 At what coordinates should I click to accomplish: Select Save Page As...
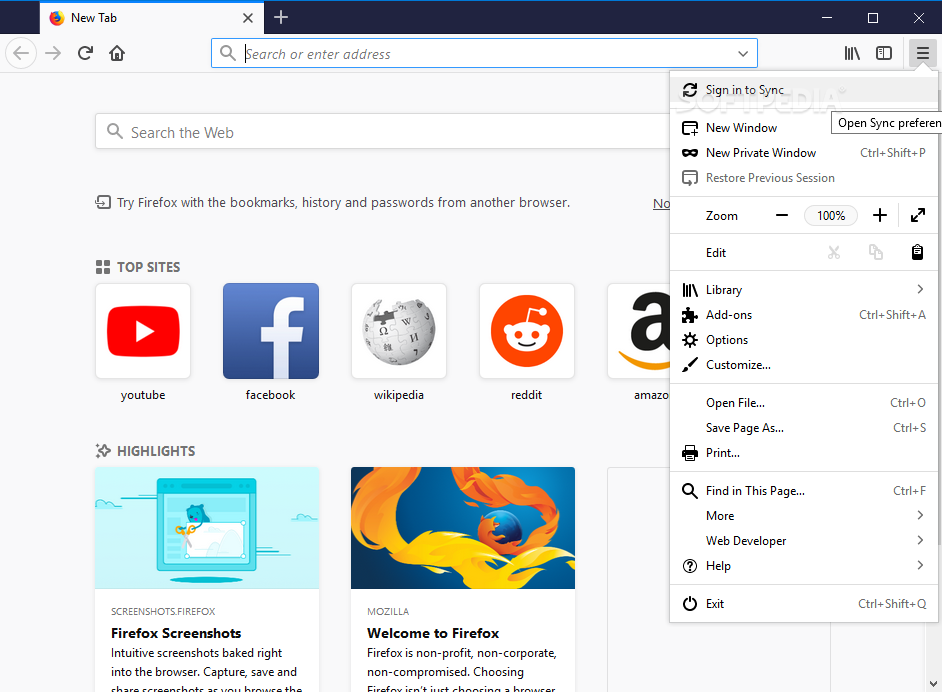point(804,428)
